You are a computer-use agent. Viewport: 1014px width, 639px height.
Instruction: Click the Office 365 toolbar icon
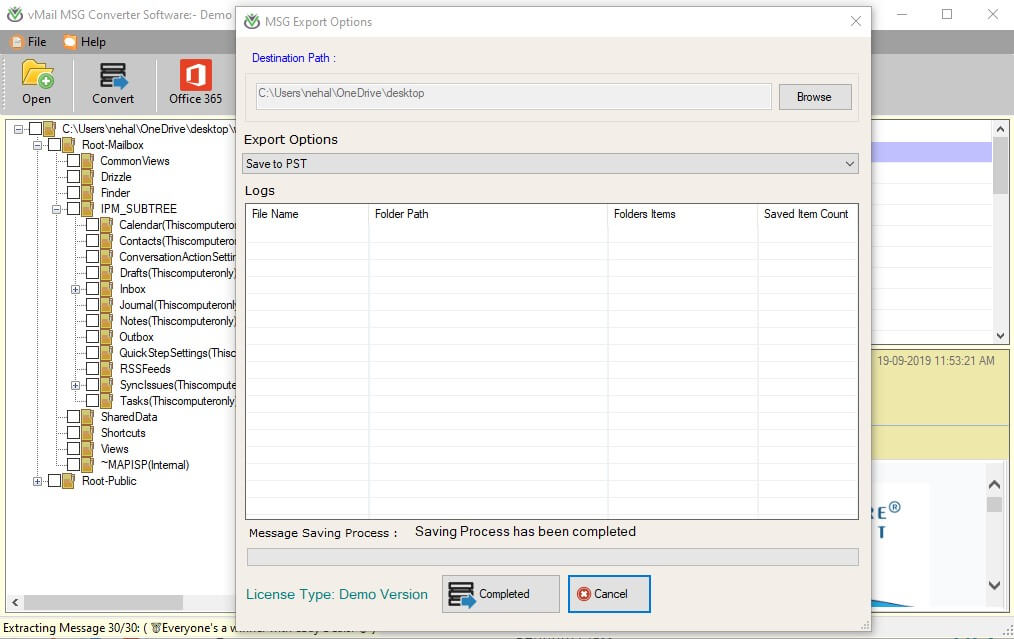pyautogui.click(x=195, y=75)
